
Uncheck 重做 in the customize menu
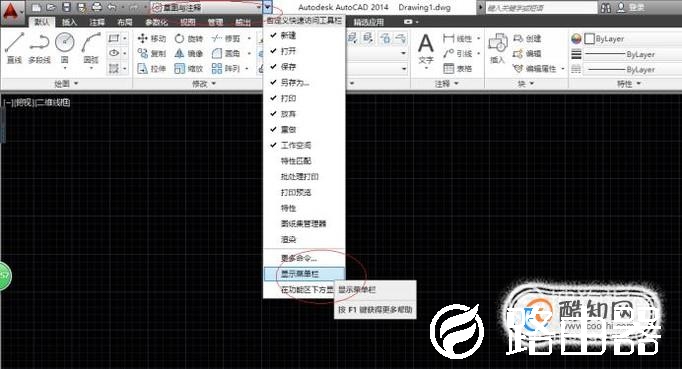pyautogui.click(x=304, y=129)
